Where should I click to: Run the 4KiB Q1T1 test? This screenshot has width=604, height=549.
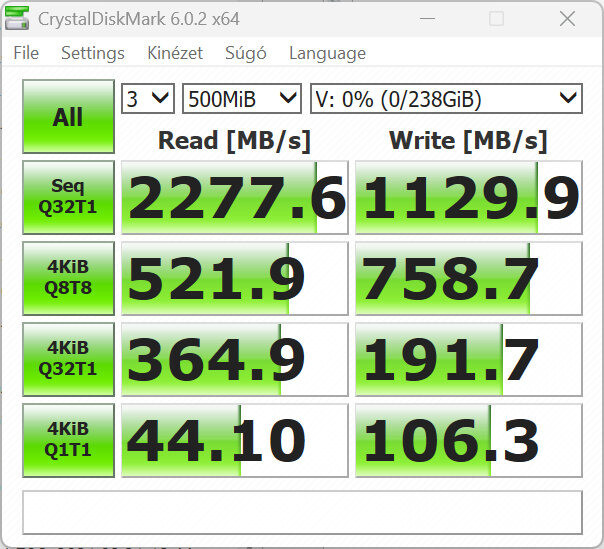tap(68, 440)
